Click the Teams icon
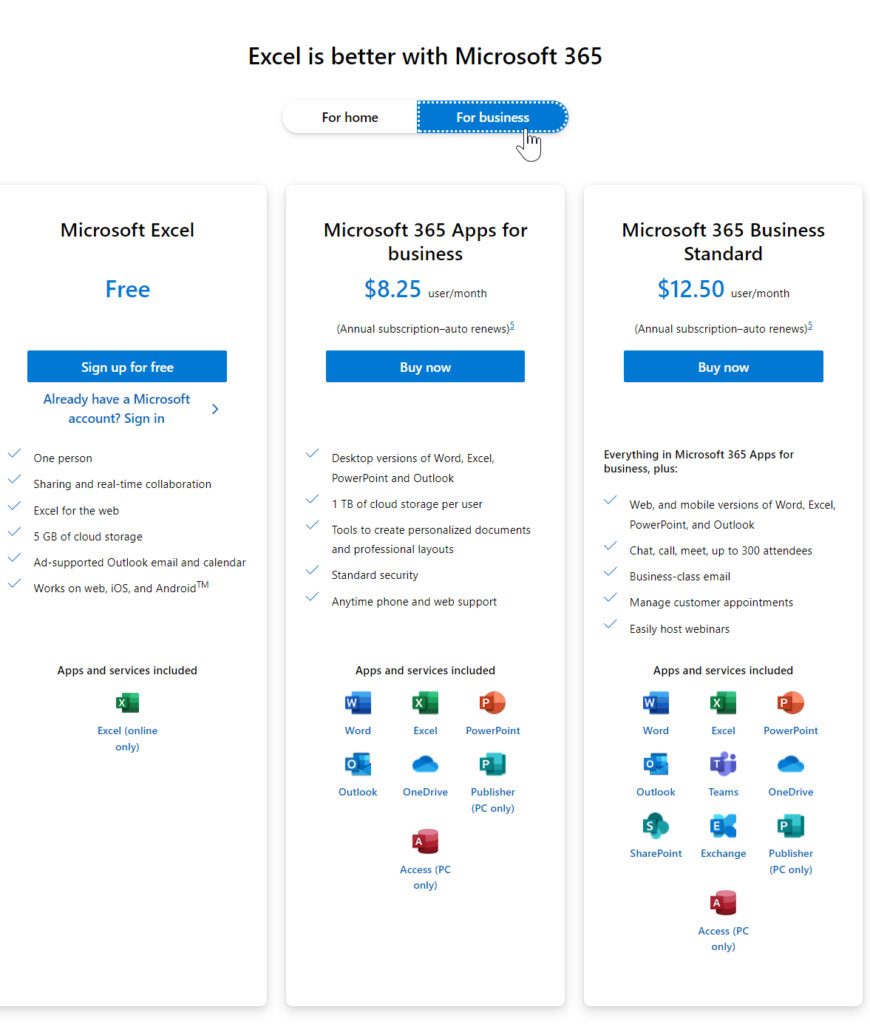This screenshot has width=870, height=1024. point(723,765)
